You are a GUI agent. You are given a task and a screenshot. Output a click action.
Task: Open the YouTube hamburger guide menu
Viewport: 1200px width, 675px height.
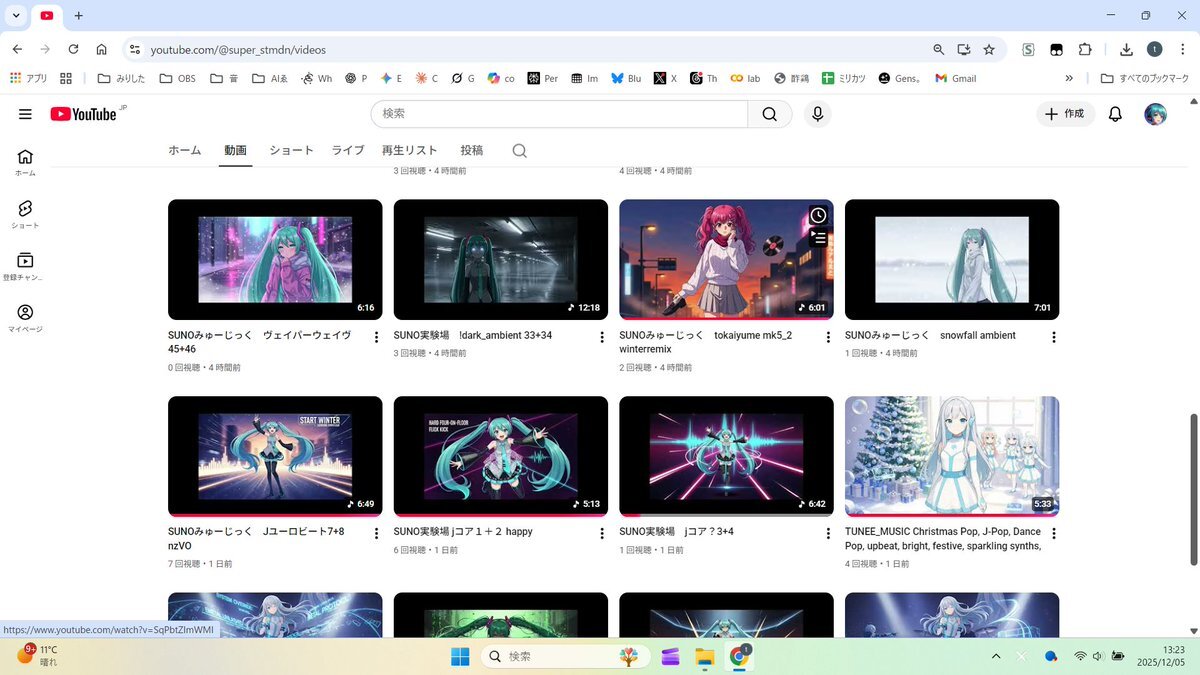coord(25,114)
